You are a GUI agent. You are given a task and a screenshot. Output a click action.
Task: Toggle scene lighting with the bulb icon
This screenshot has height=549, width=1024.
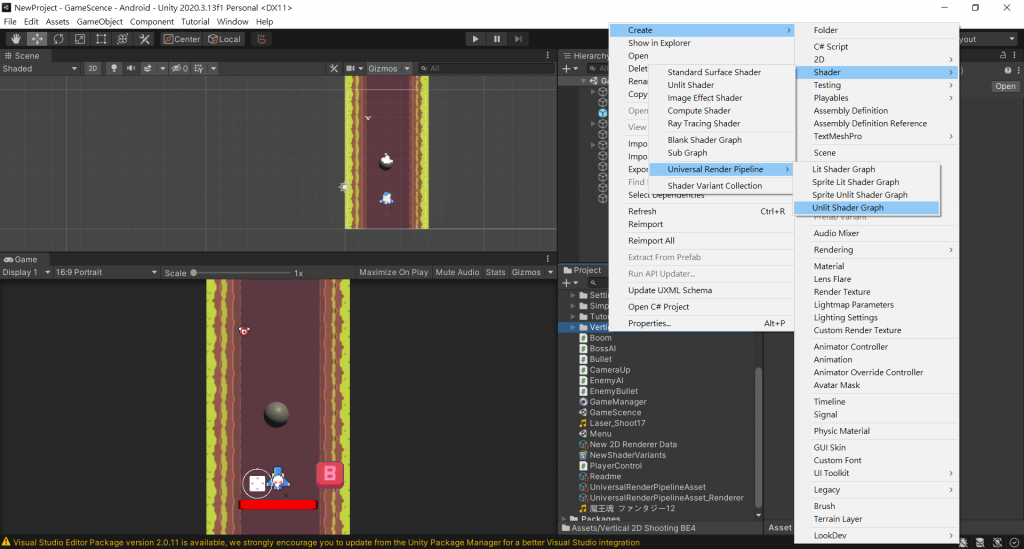pos(114,69)
